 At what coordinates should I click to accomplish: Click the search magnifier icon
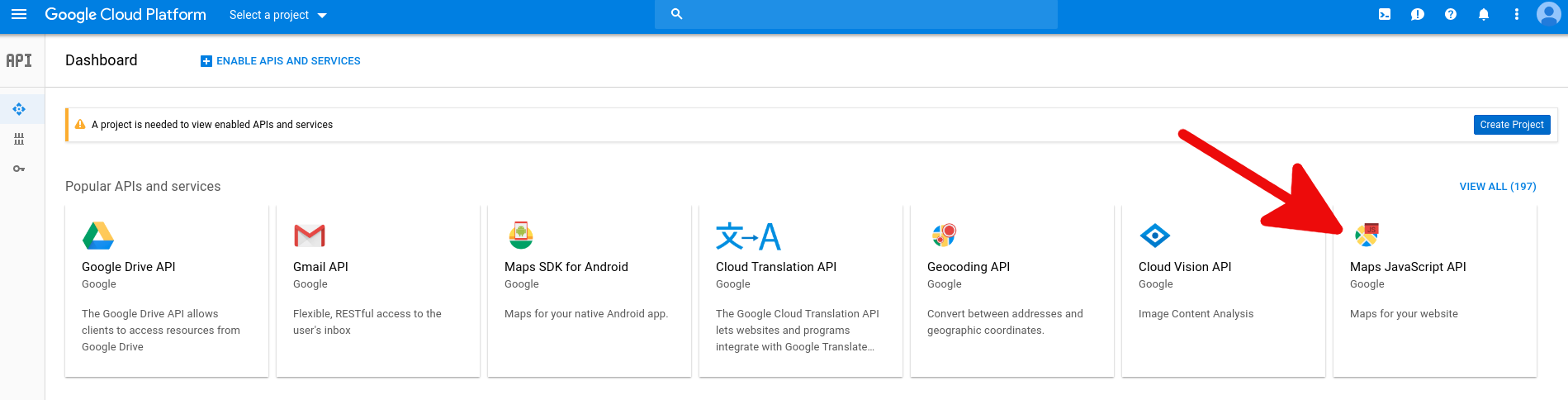tap(676, 14)
